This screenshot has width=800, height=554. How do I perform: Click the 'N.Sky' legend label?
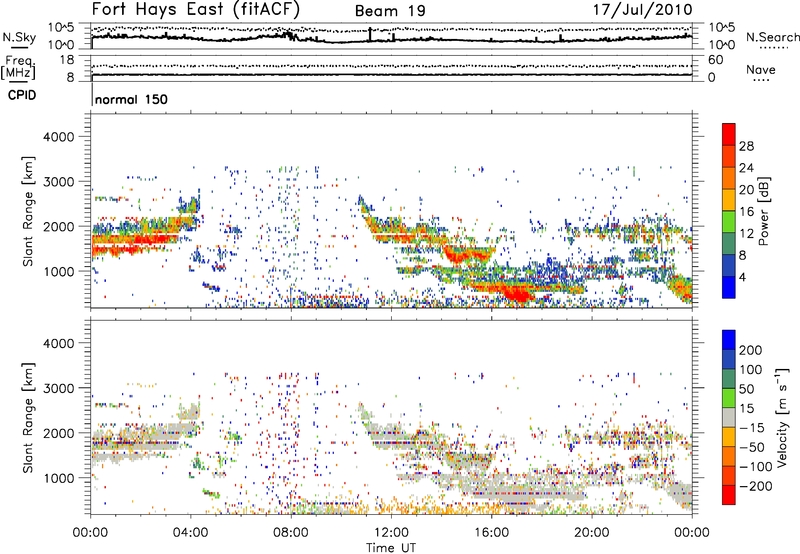click(19, 37)
